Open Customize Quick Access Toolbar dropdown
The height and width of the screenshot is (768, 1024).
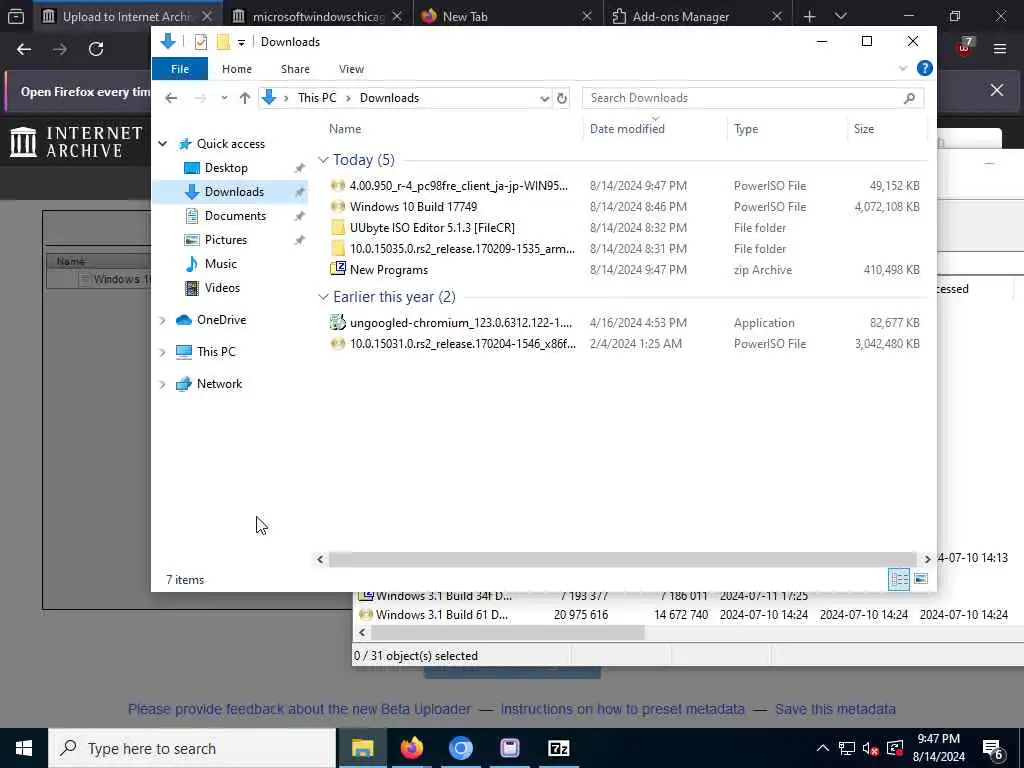click(241, 42)
